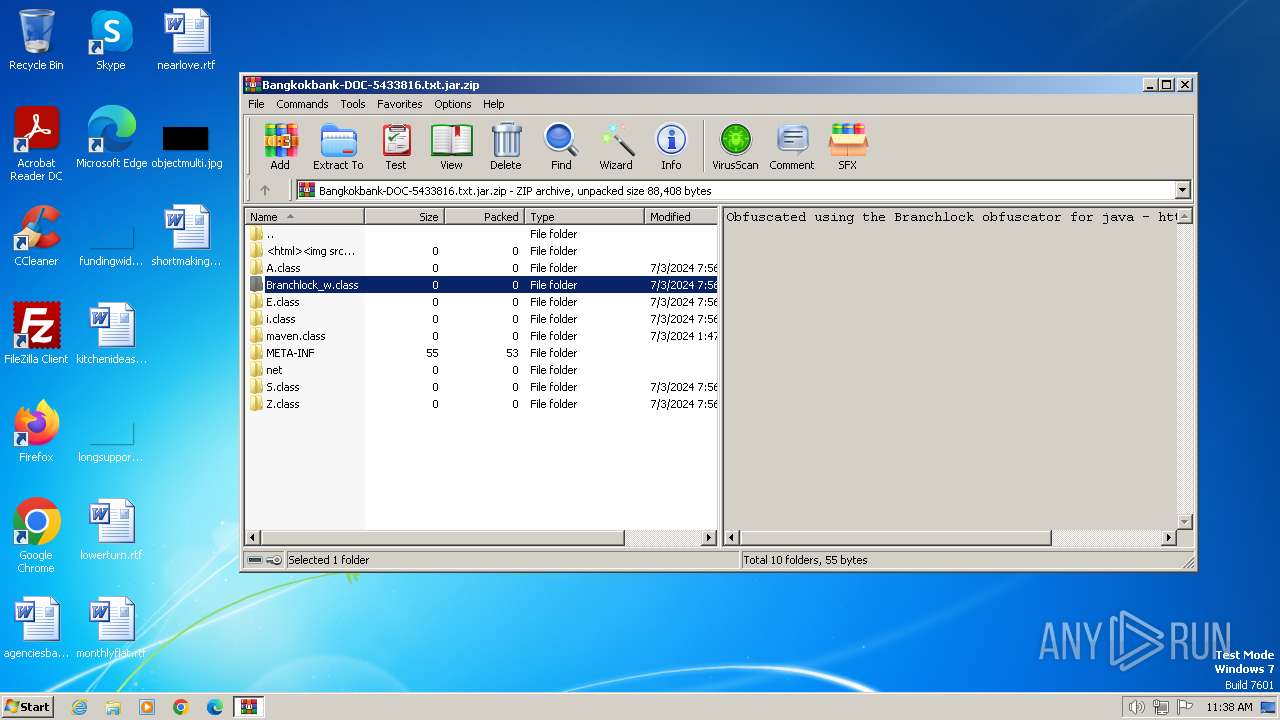Open the Find magnifier tool

(x=561, y=147)
